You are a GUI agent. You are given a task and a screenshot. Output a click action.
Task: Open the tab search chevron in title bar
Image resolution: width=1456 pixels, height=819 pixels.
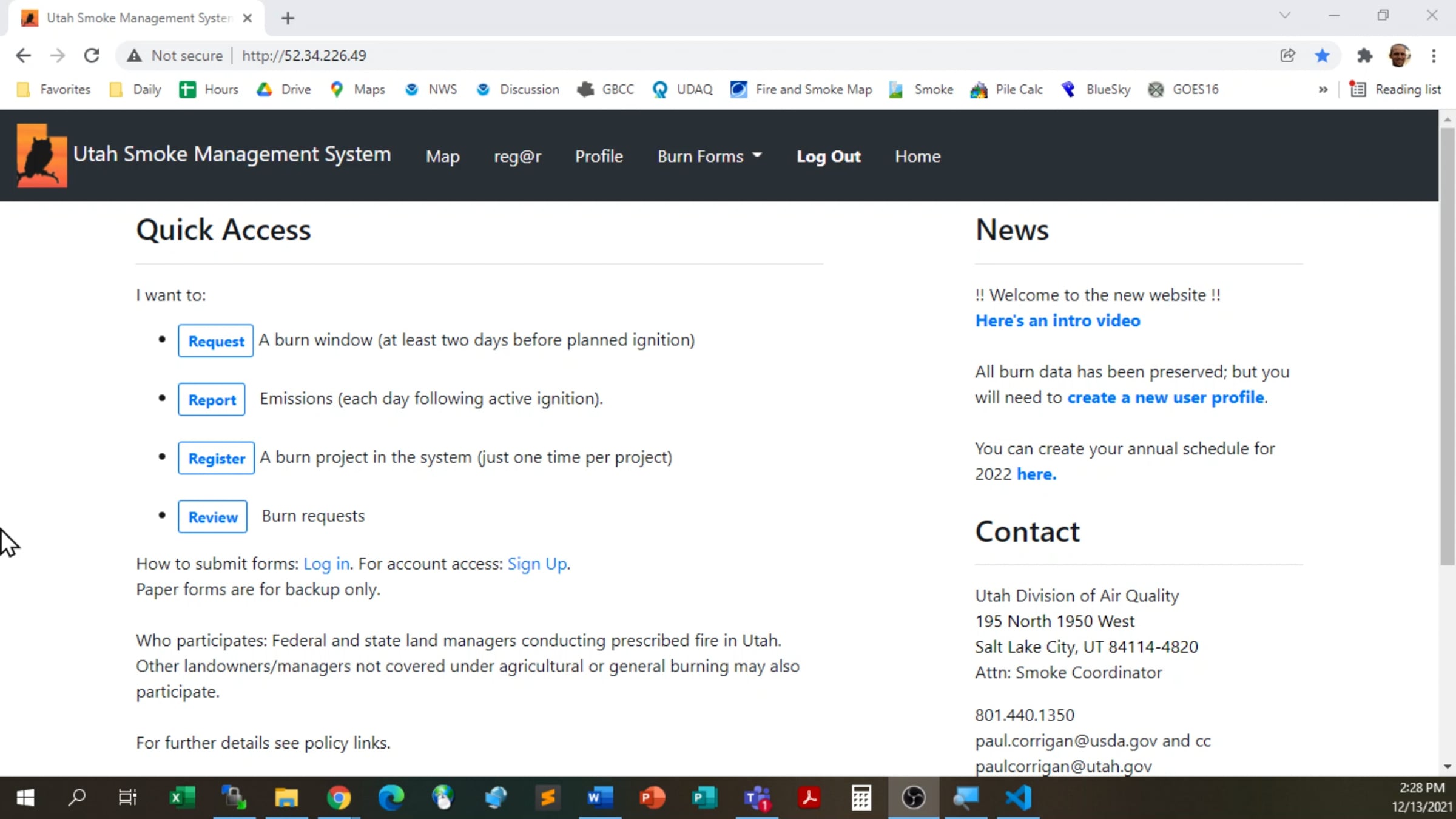point(1284,16)
